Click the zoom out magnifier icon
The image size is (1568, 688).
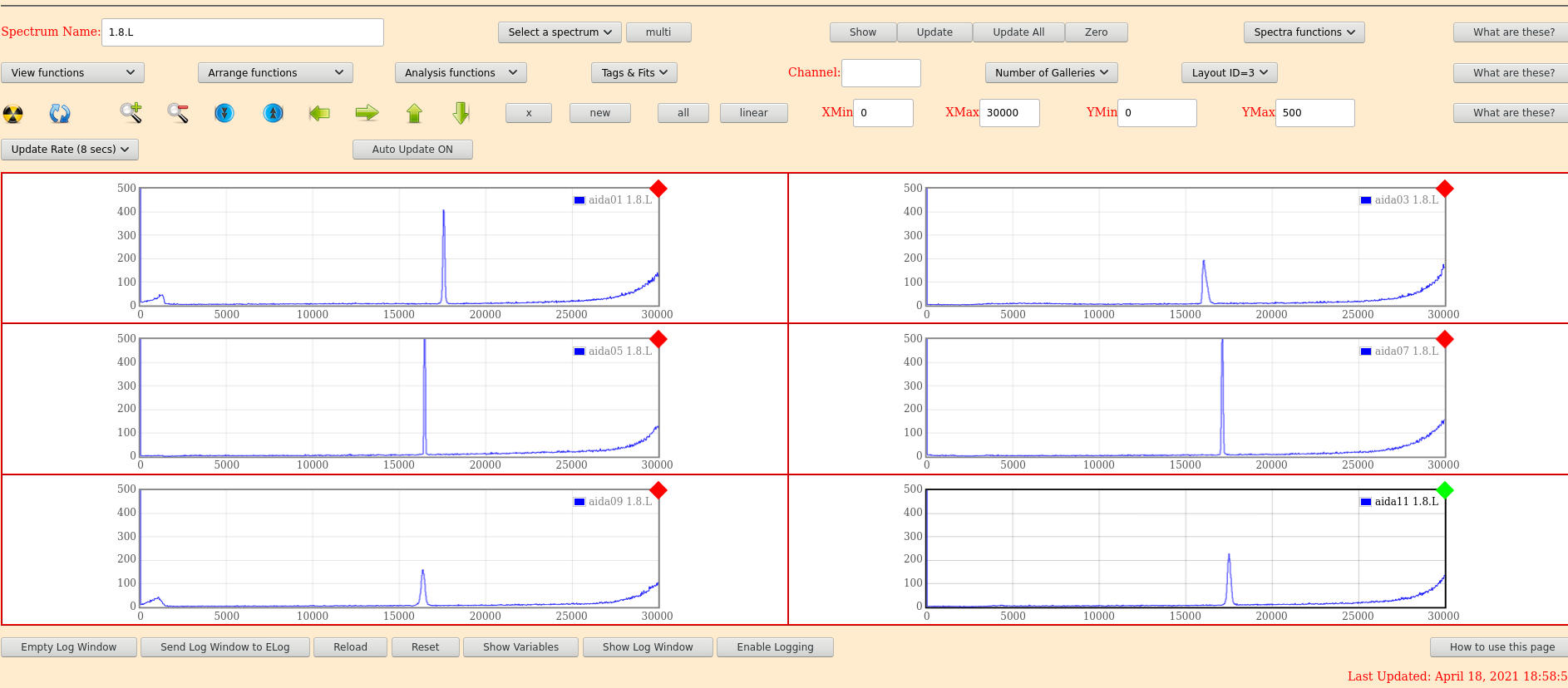click(178, 113)
